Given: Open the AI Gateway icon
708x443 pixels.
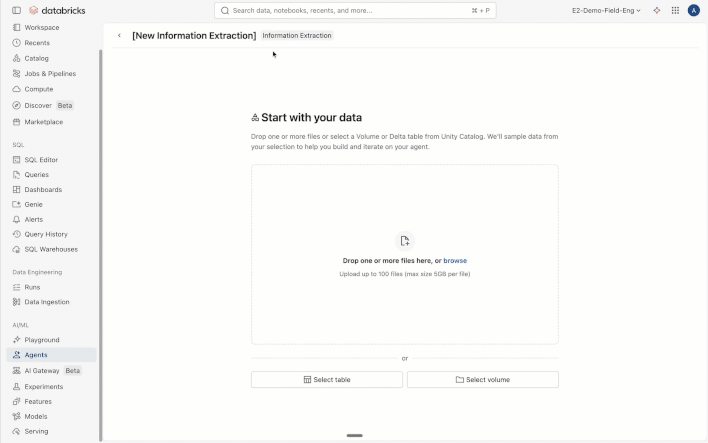Looking at the screenshot, I should tap(17, 371).
